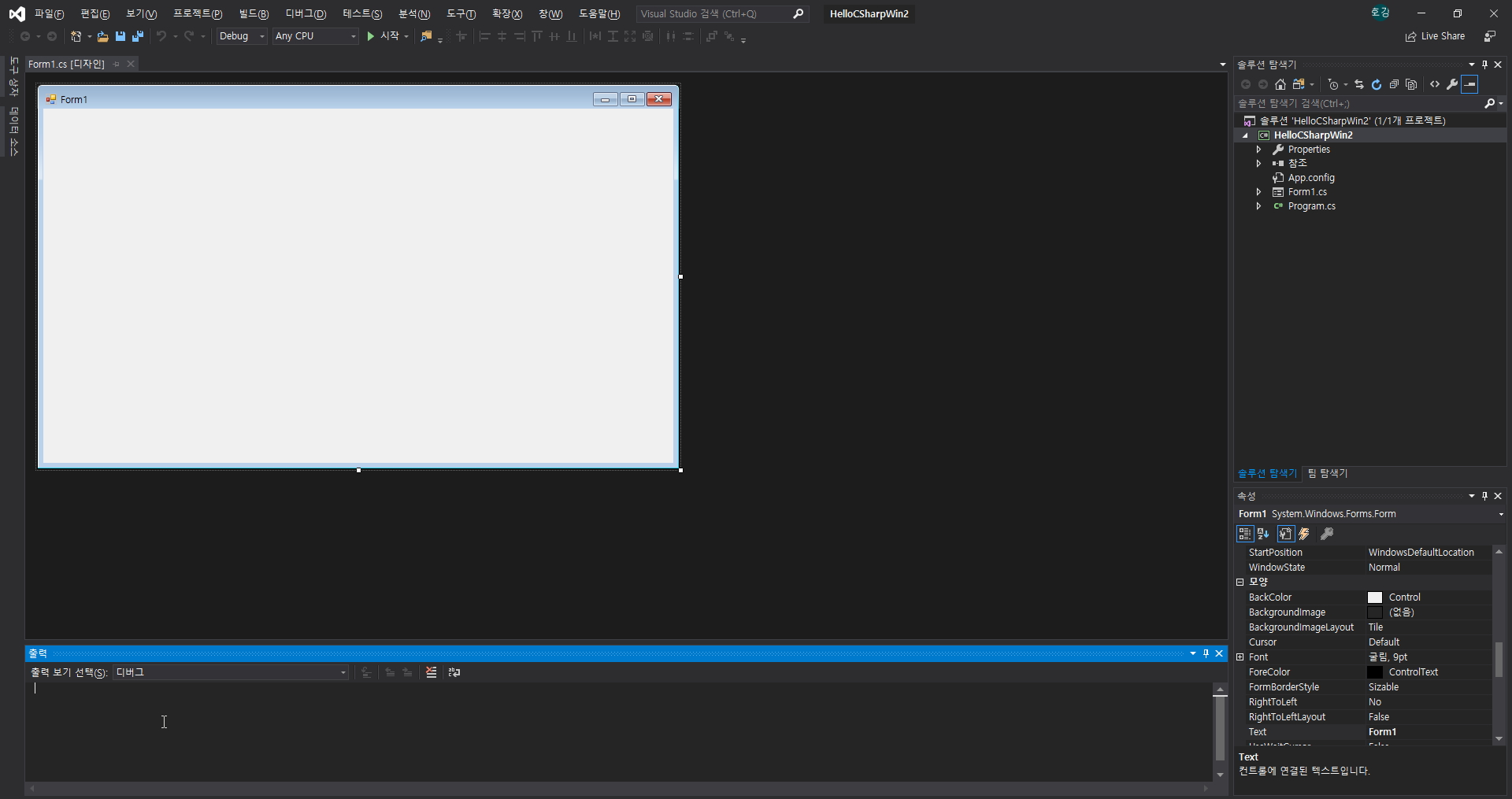The width and height of the screenshot is (1512, 799).
Task: Click the BackColor Control color swatch
Action: (x=1375, y=597)
